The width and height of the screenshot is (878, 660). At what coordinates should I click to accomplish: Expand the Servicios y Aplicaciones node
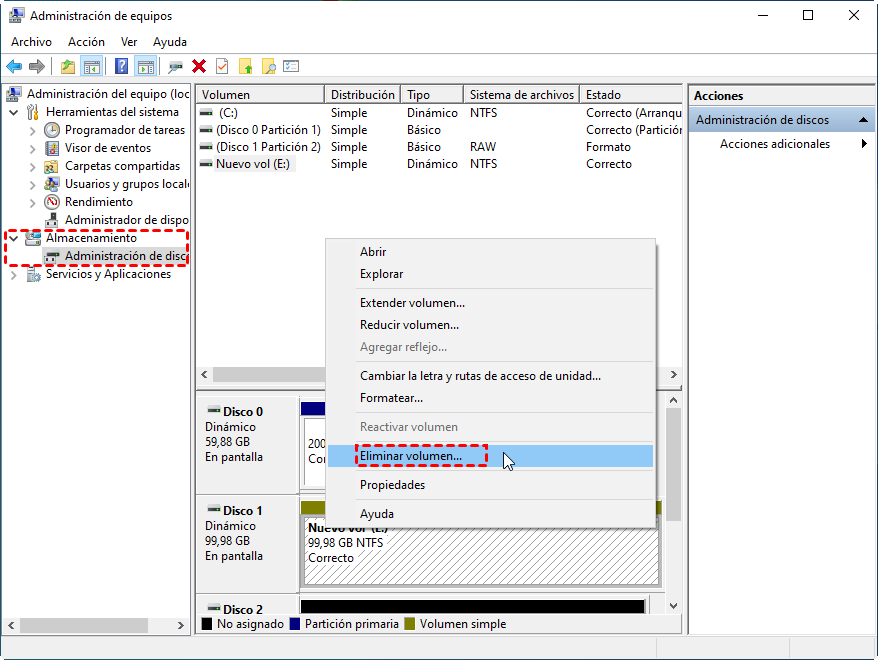13,275
